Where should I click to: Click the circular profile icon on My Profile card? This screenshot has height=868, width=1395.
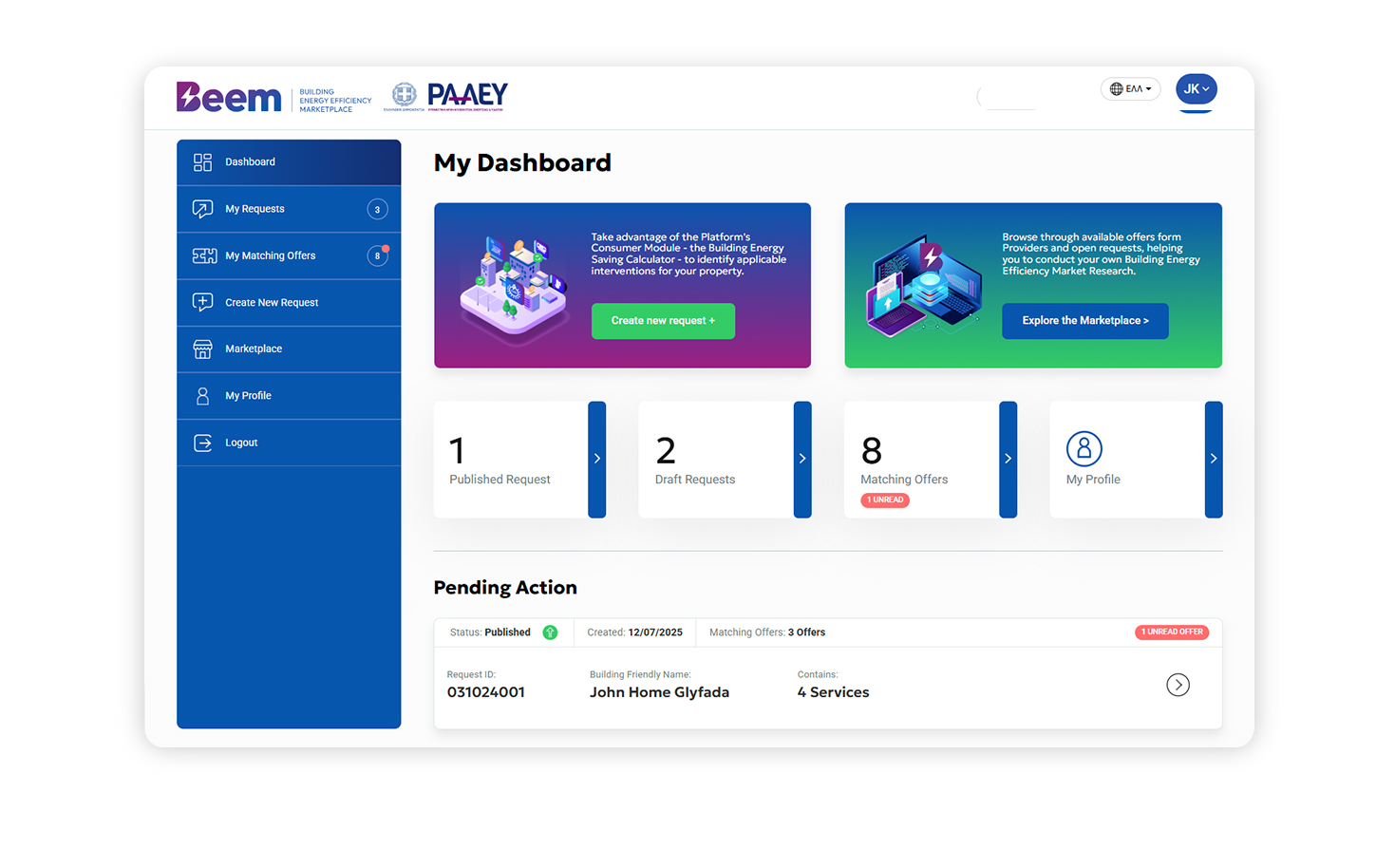(x=1084, y=448)
